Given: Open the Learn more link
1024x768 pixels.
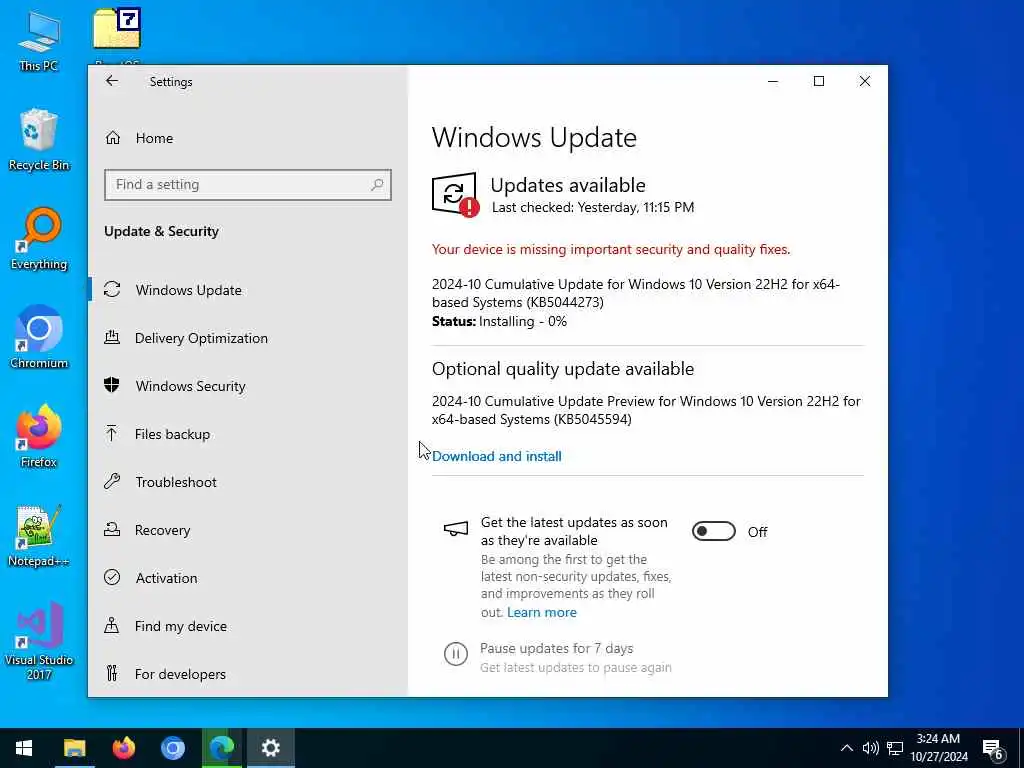Looking at the screenshot, I should (541, 613).
